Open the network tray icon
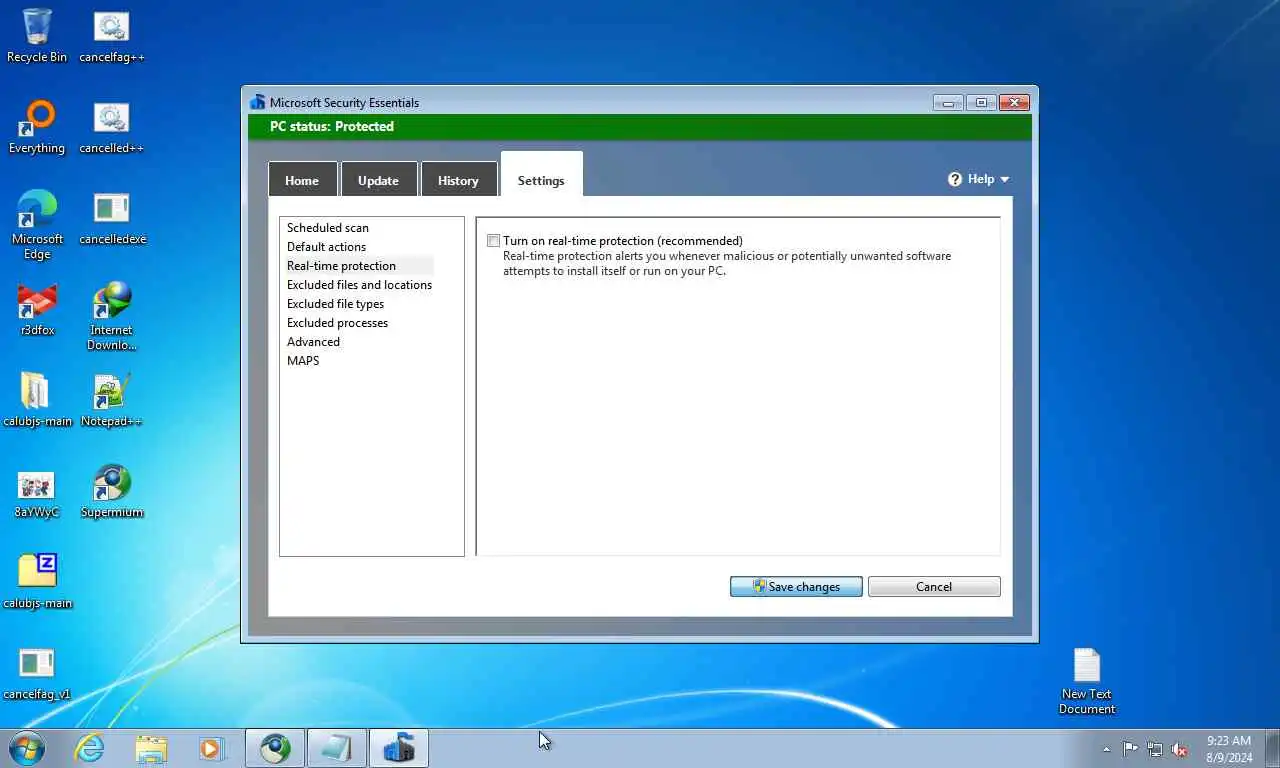The height and width of the screenshot is (768, 1280). point(1155,749)
